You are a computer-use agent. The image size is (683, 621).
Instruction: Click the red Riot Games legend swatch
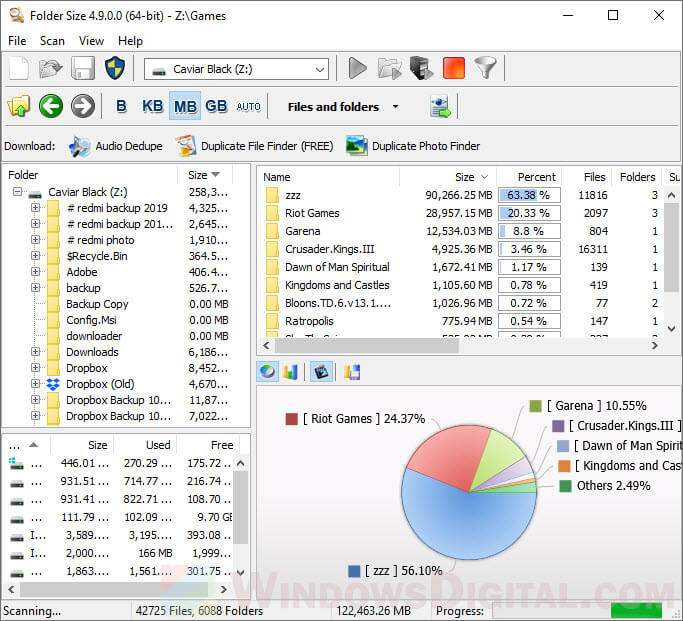(291, 419)
